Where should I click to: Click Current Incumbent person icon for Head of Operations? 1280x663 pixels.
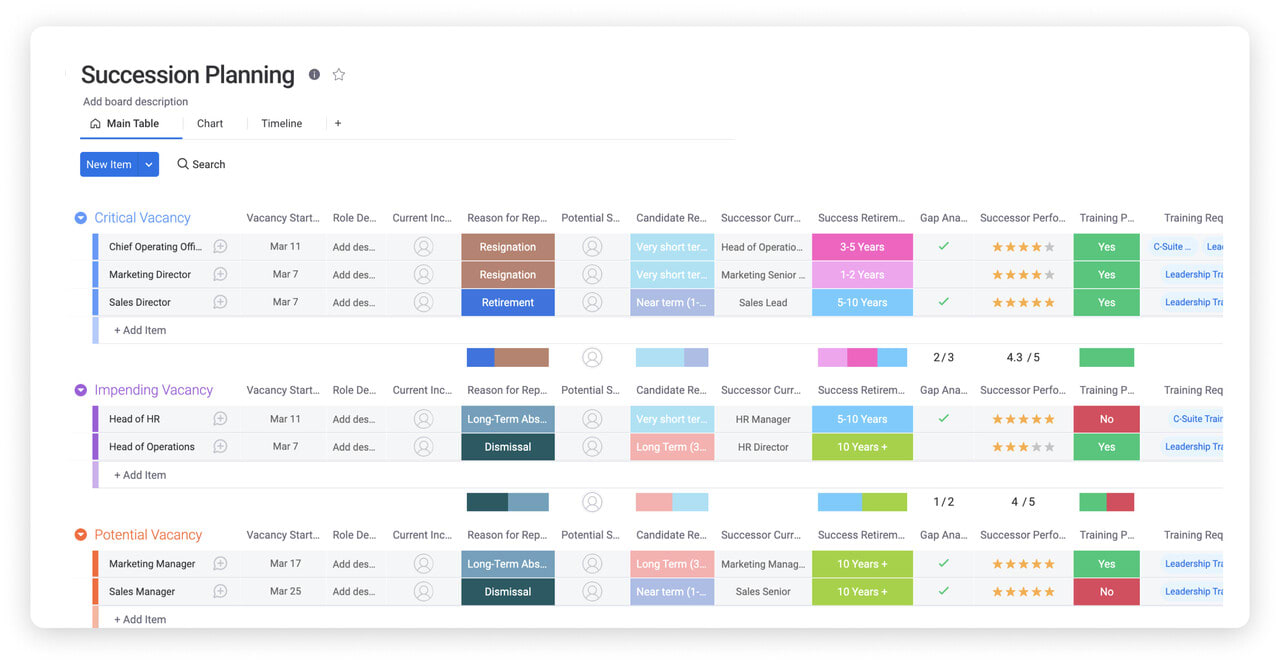[x=423, y=447]
